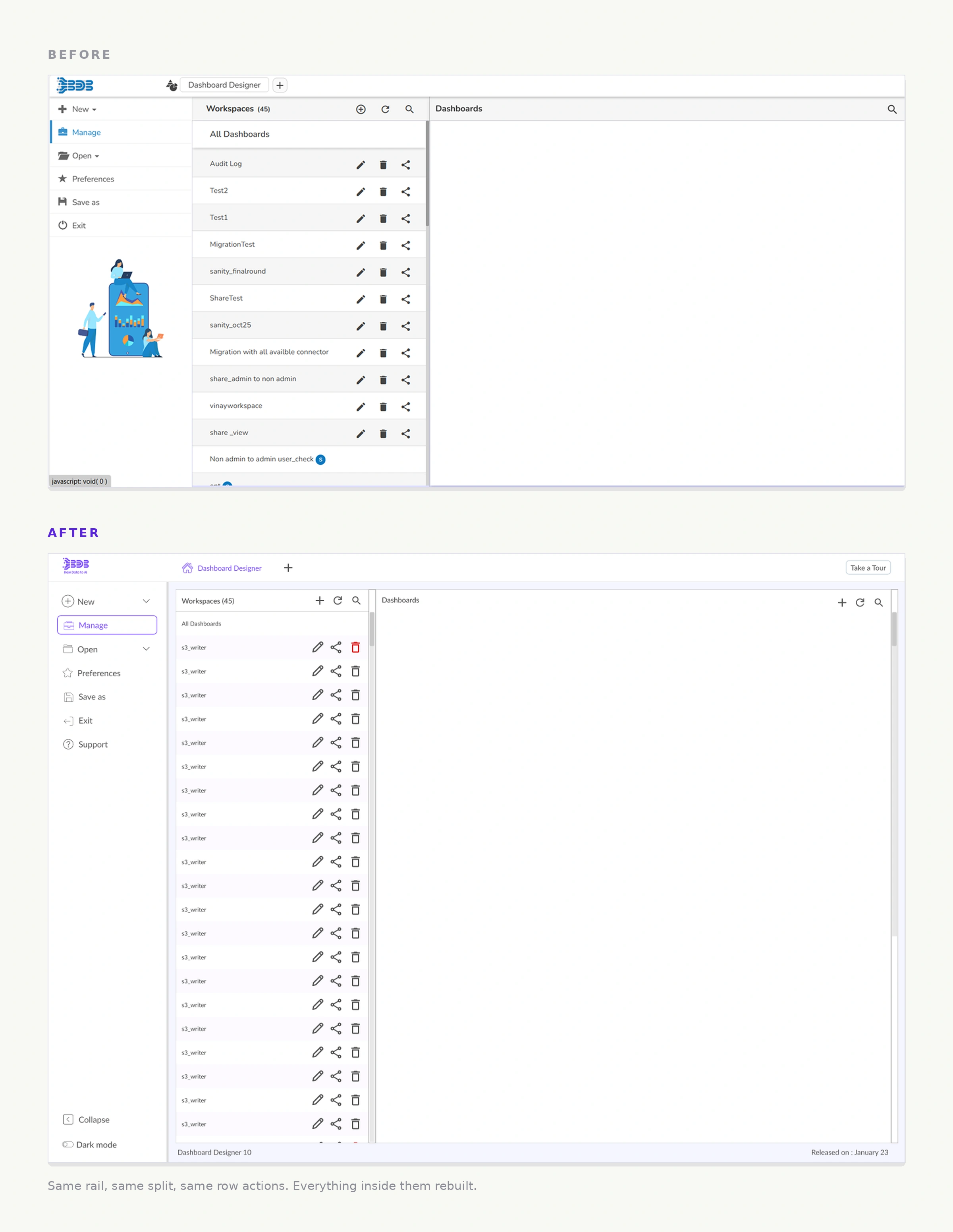Click the Workspaces list scrollbar in Before screen
953x1232 pixels.
[427, 174]
